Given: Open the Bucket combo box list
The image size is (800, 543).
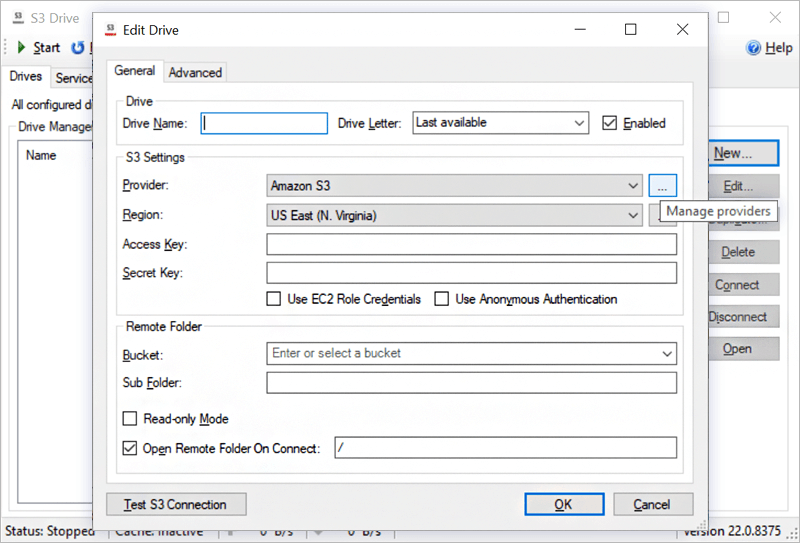Looking at the screenshot, I should point(666,354).
